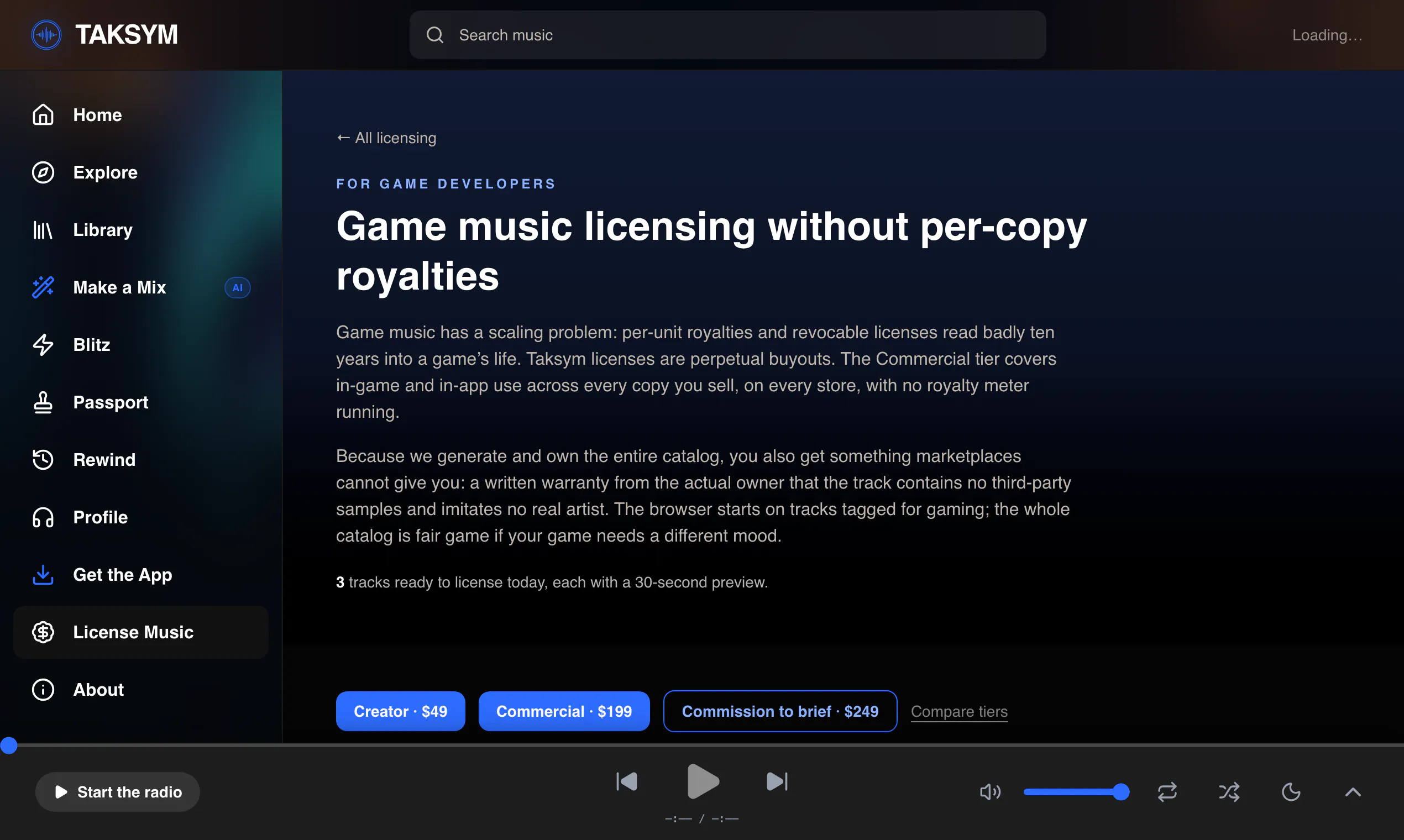Click the License Music dollar icon
1404x840 pixels.
pos(43,632)
